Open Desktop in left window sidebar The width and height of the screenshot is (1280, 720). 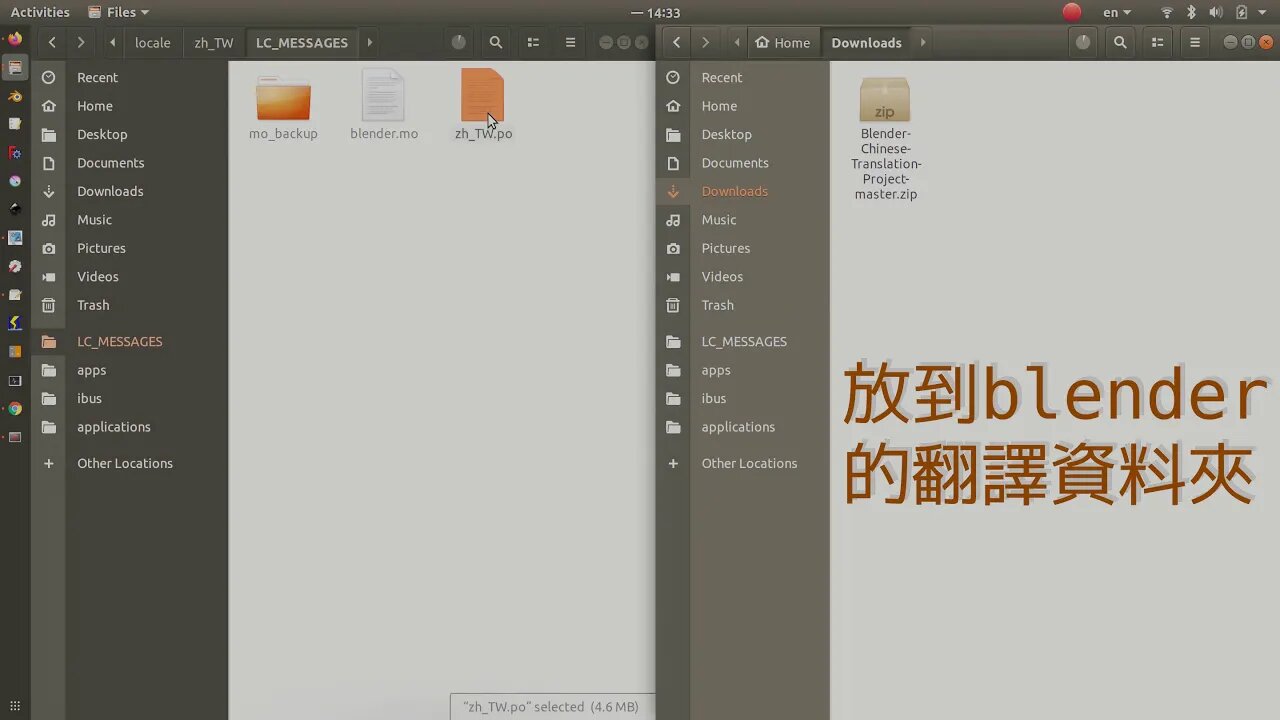pyautogui.click(x=130, y=134)
